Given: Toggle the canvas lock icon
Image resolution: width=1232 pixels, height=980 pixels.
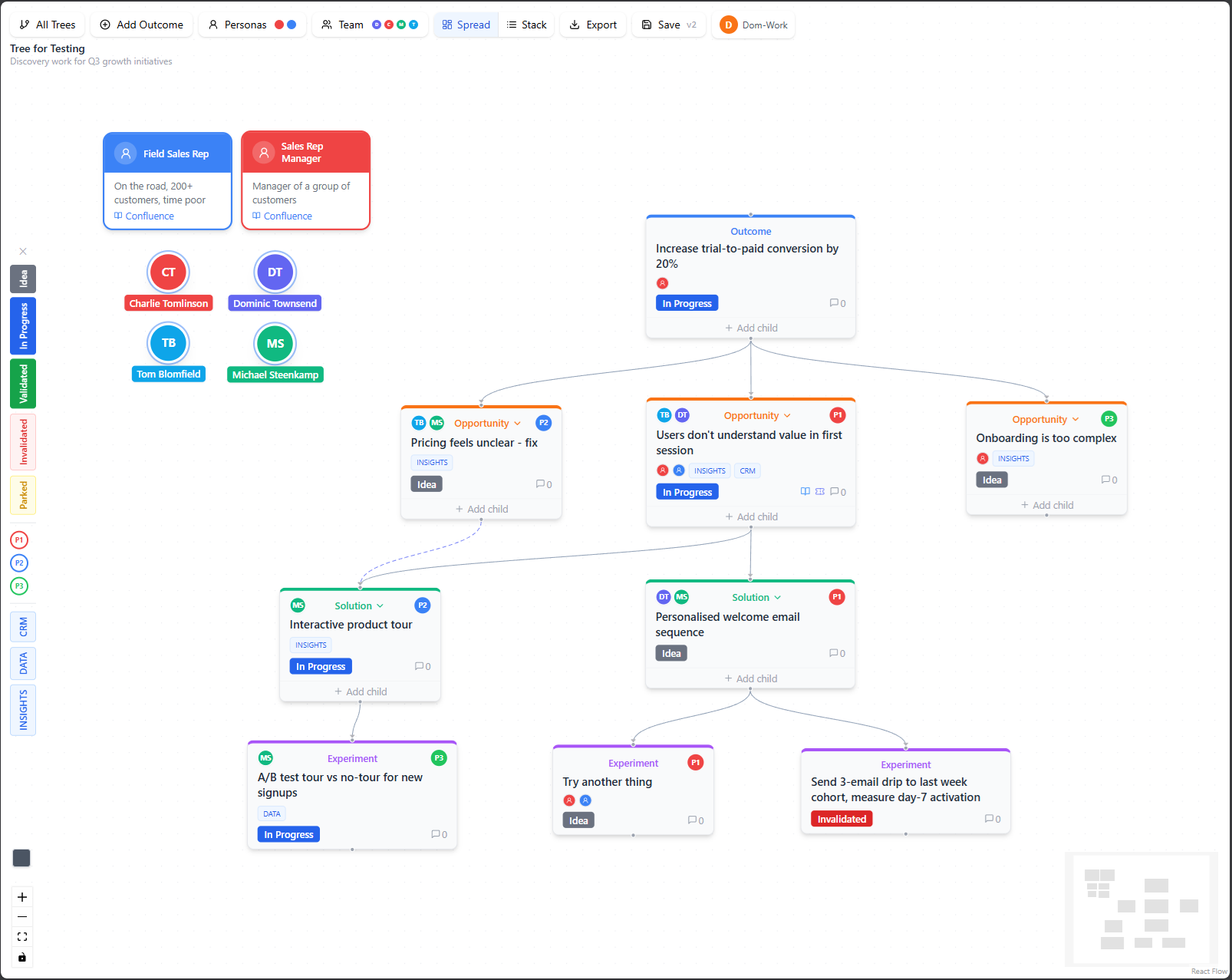Looking at the screenshot, I should (x=22, y=957).
